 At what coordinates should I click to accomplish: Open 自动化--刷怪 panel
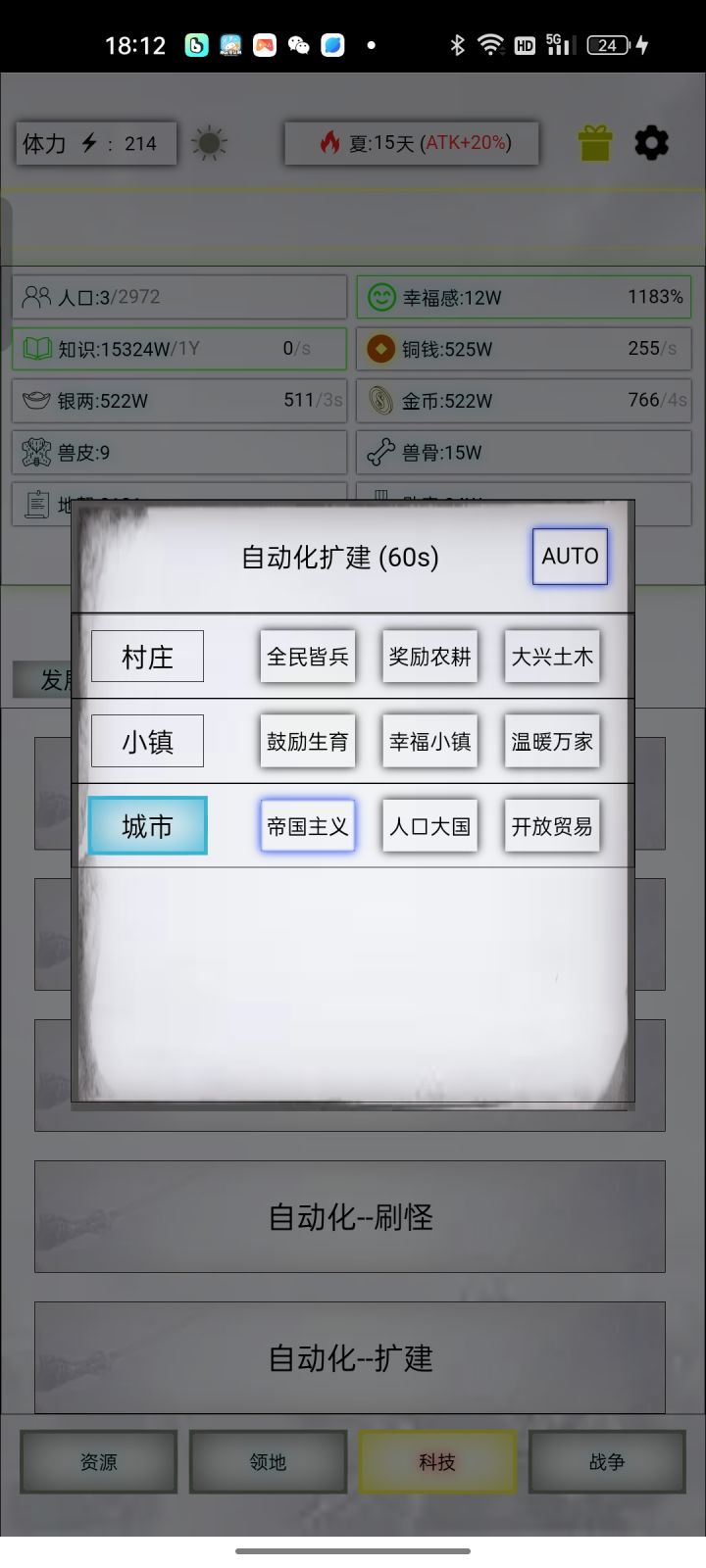click(350, 1216)
